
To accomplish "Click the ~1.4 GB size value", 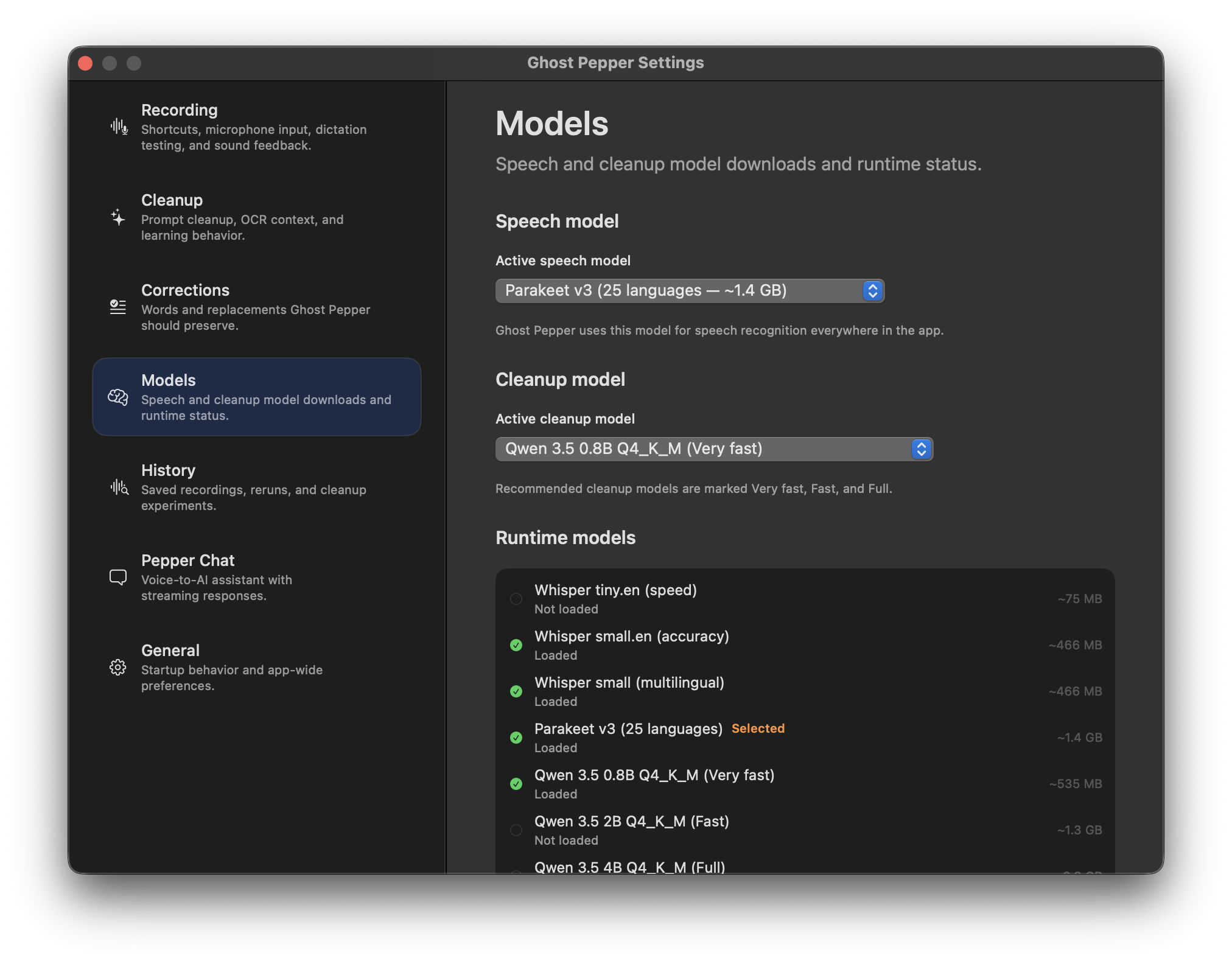I will (1080, 738).
